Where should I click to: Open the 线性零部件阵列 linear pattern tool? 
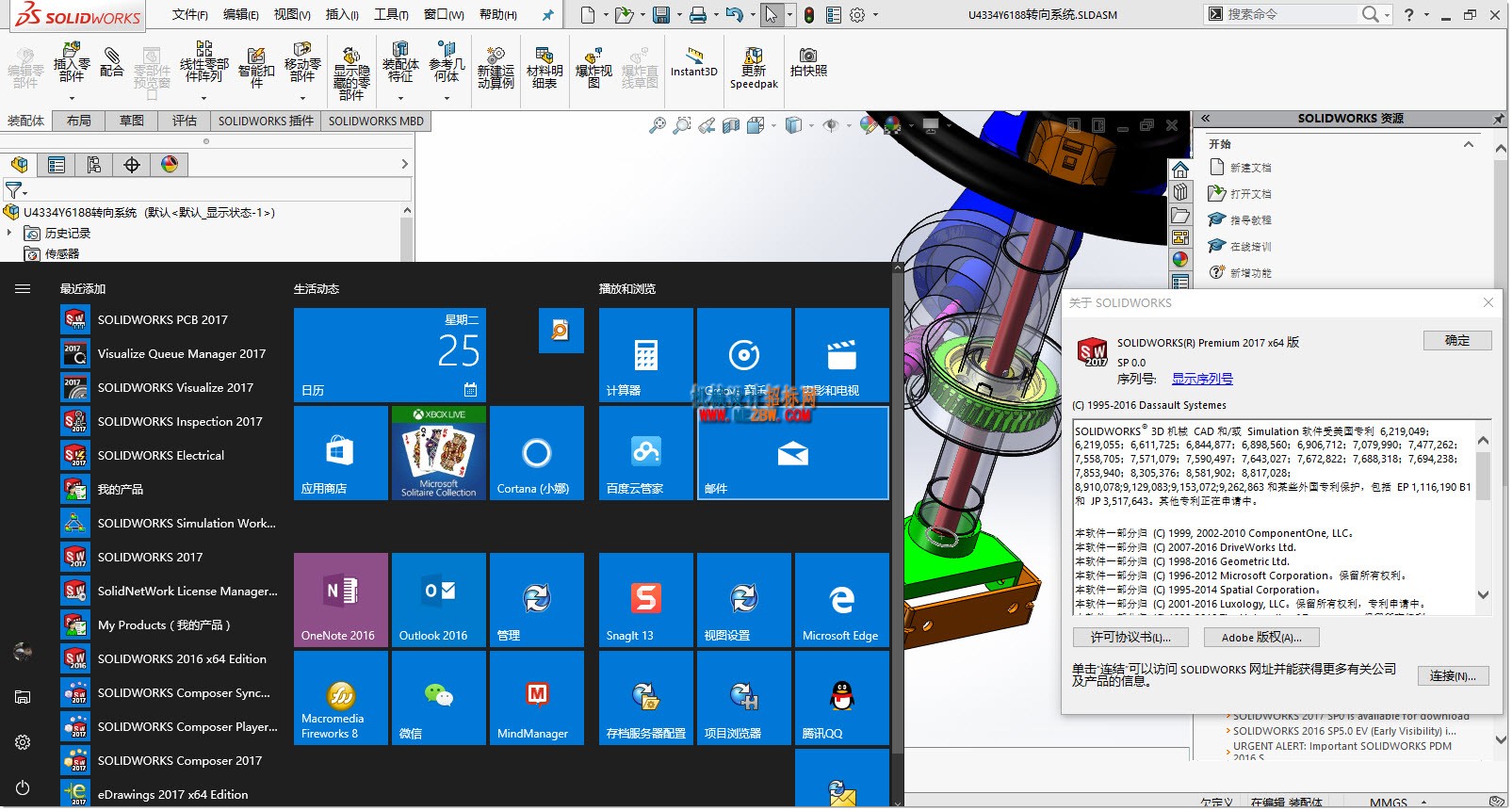pyautogui.click(x=203, y=62)
